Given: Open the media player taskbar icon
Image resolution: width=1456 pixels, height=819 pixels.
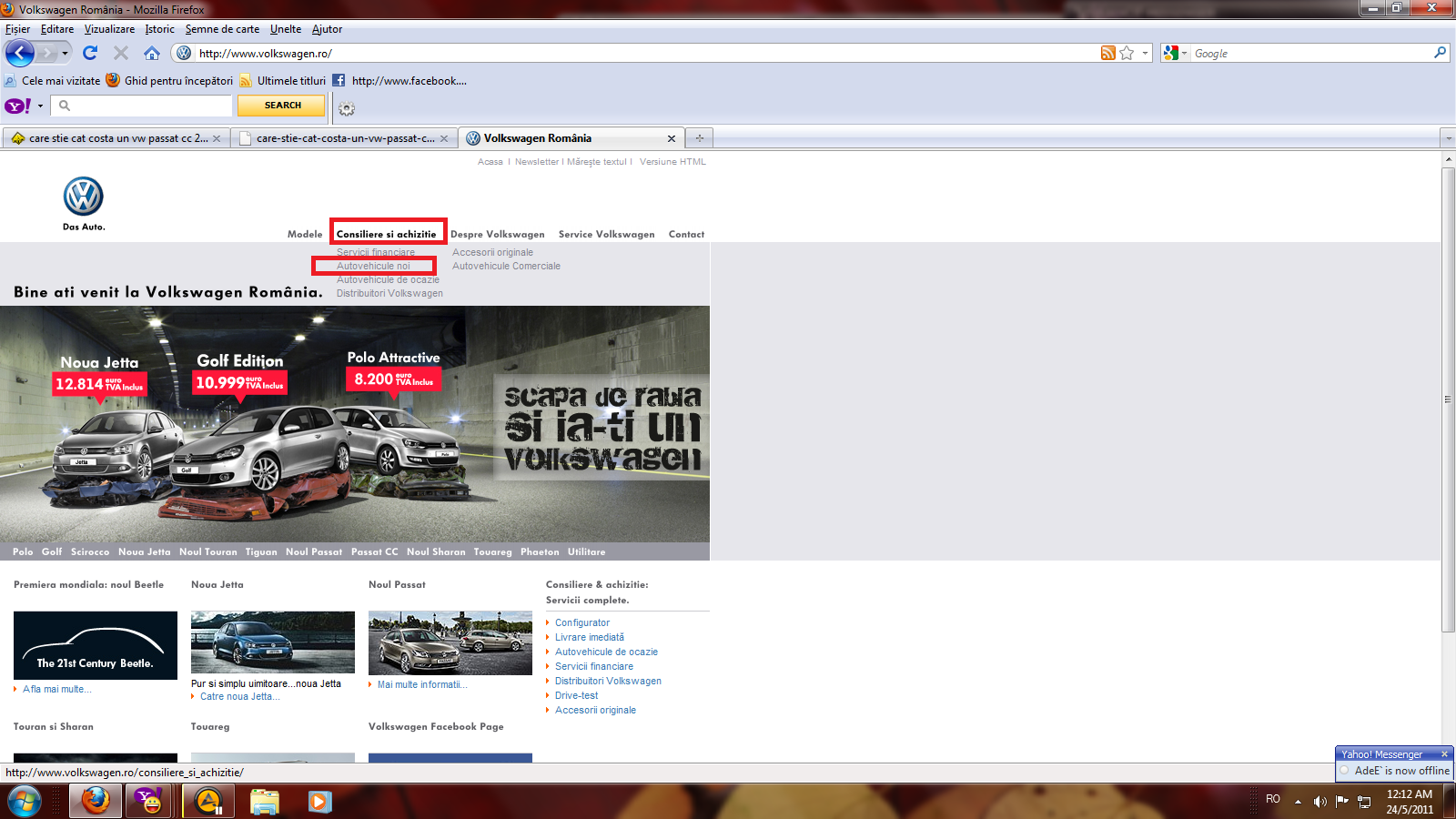Looking at the screenshot, I should click(x=319, y=802).
